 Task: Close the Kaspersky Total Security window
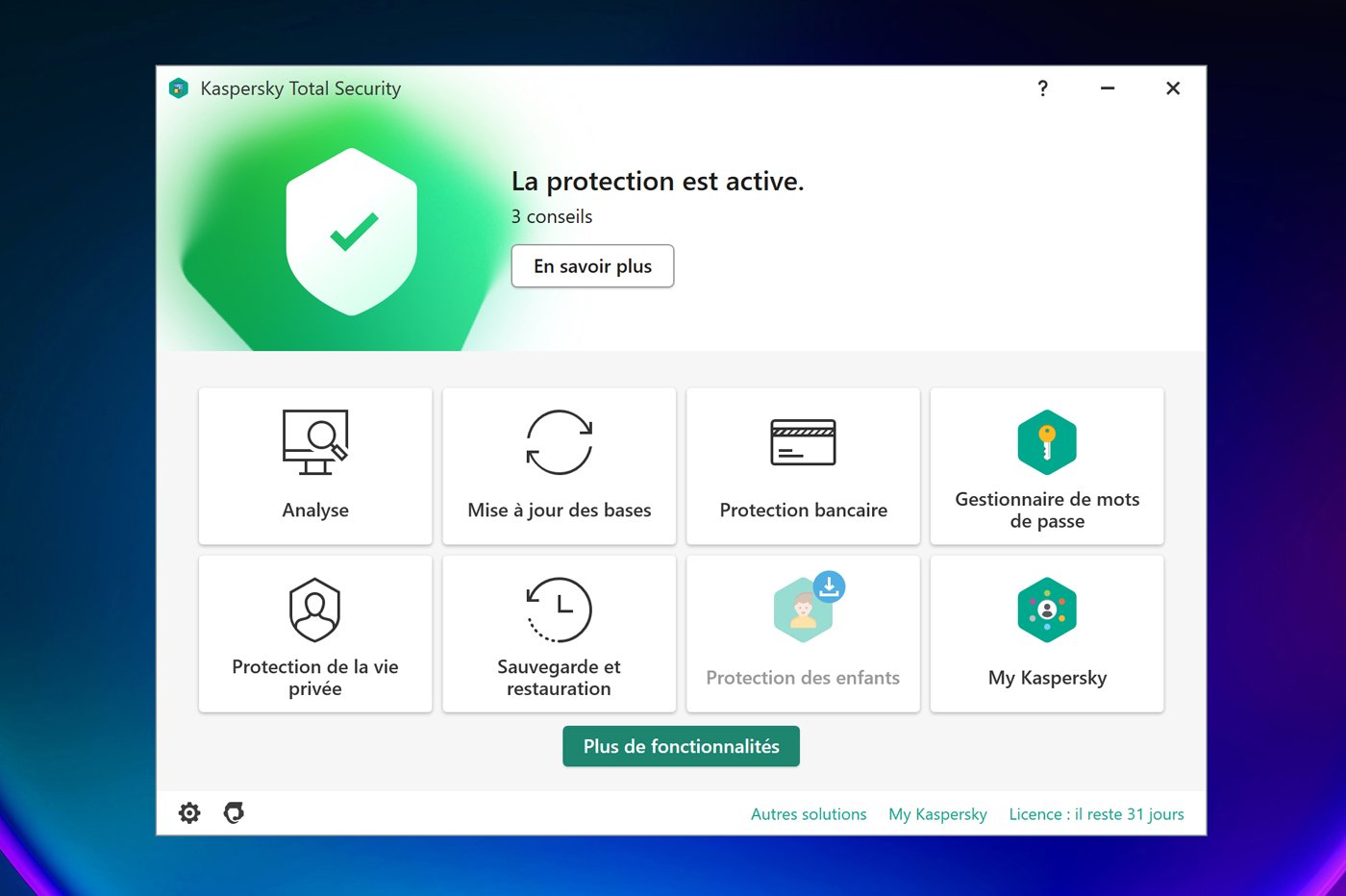1173,88
